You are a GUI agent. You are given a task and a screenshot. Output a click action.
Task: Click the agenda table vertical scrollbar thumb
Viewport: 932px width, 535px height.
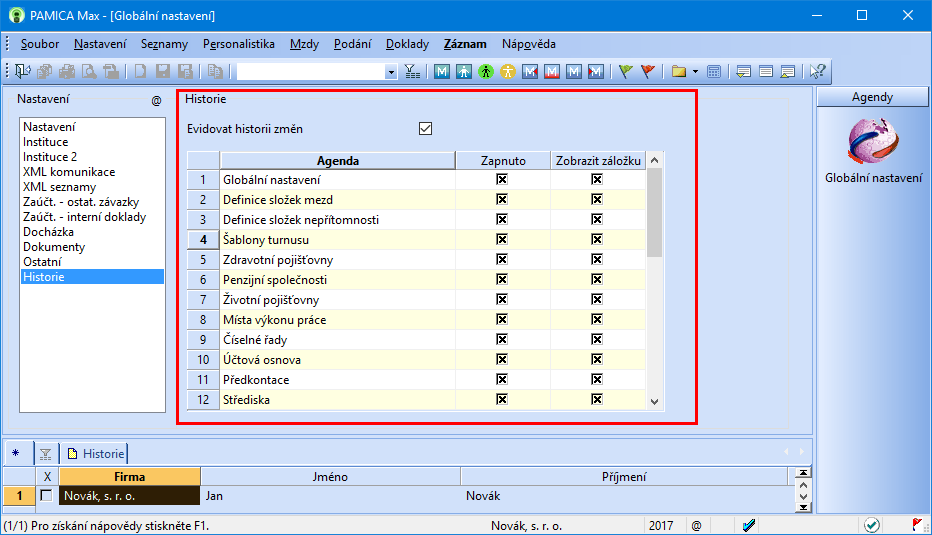[654, 213]
